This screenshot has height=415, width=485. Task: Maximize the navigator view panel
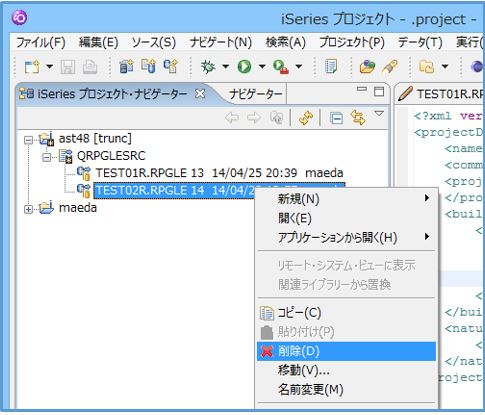coord(379,92)
